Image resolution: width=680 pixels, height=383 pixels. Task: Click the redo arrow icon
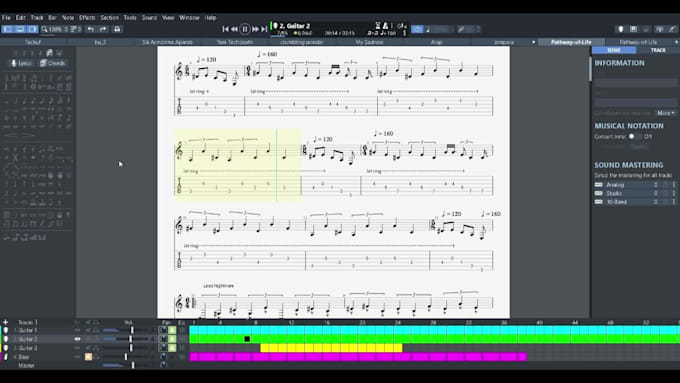[x=103, y=29]
